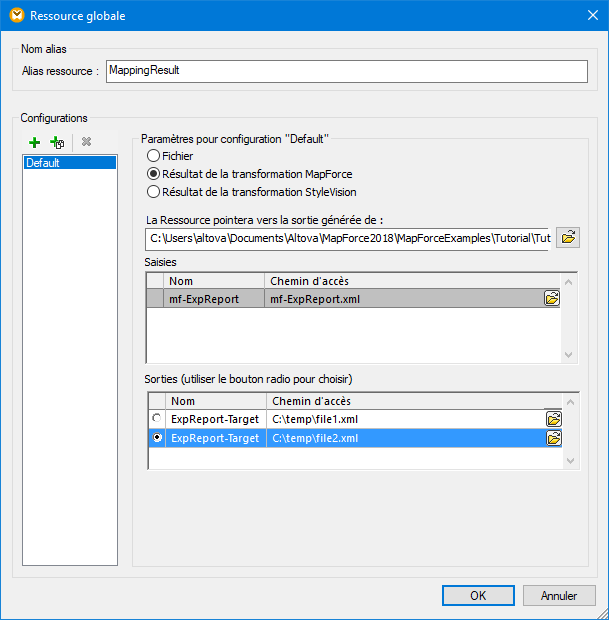
Task: Browse folder icon for file1.xml output
Action: [x=552, y=419]
